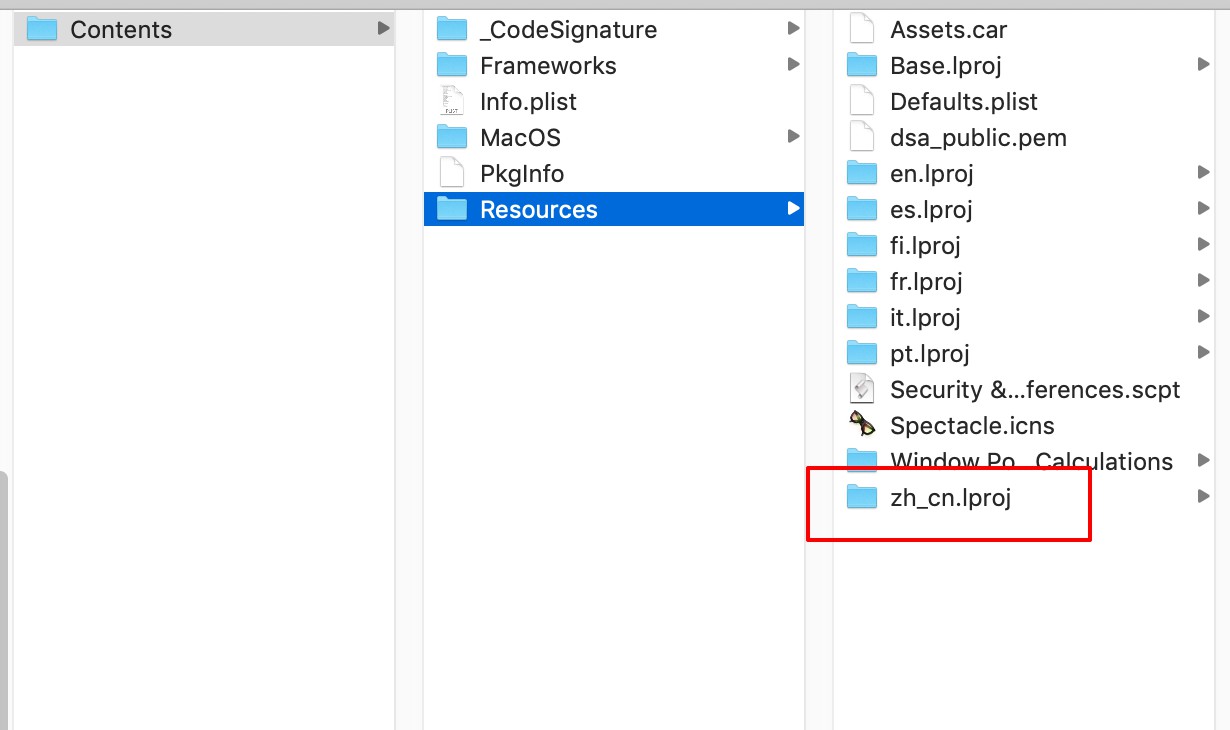Select the fr.lproj localization folder
Screen dimensions: 1230x730
(925, 281)
